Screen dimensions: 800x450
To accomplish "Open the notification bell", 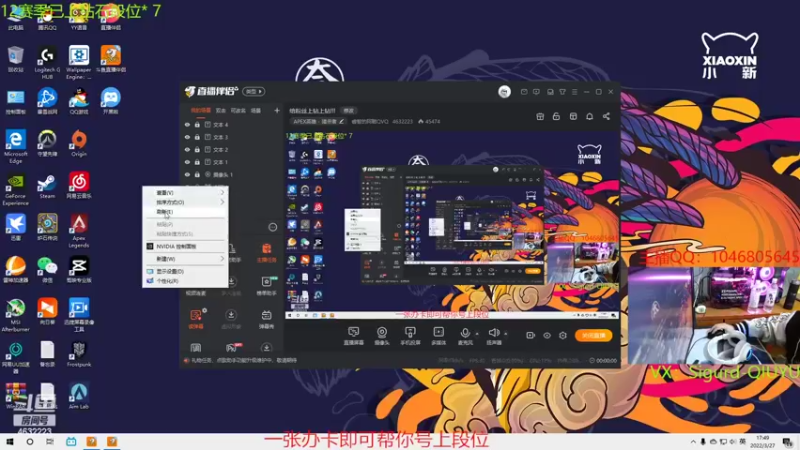I will click(x=589, y=116).
